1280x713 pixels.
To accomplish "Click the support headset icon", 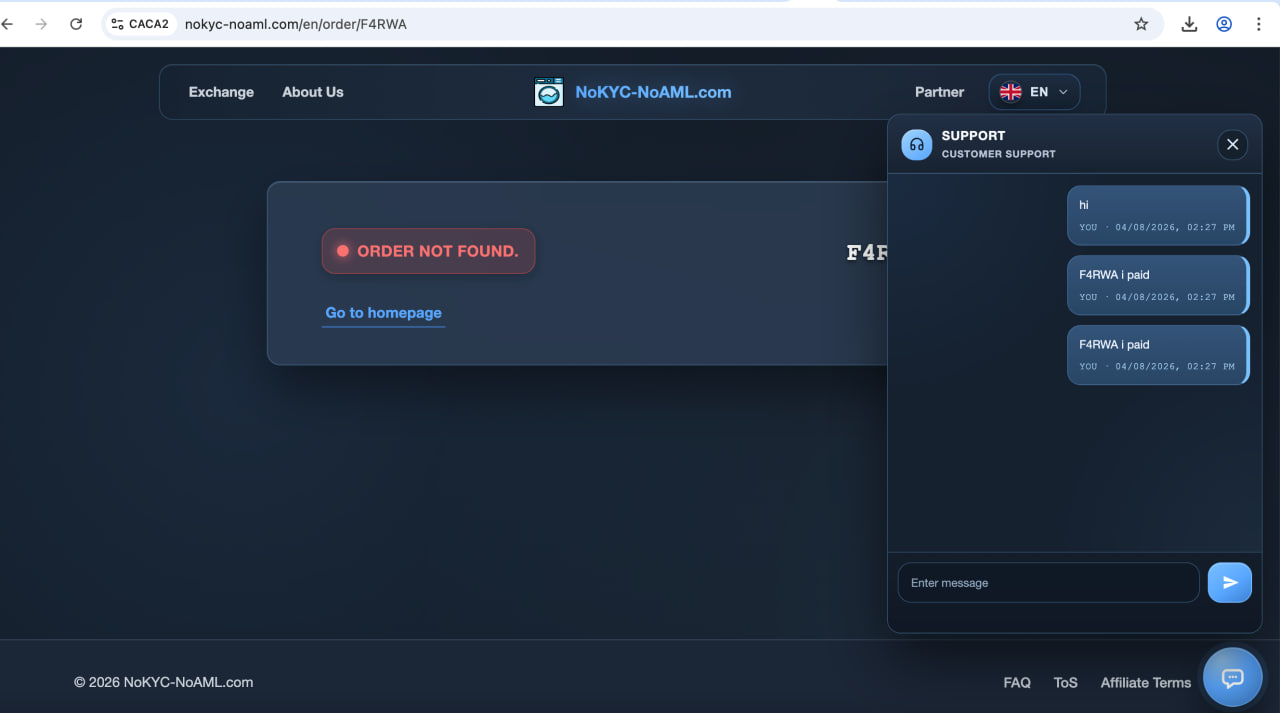I will [x=916, y=145].
